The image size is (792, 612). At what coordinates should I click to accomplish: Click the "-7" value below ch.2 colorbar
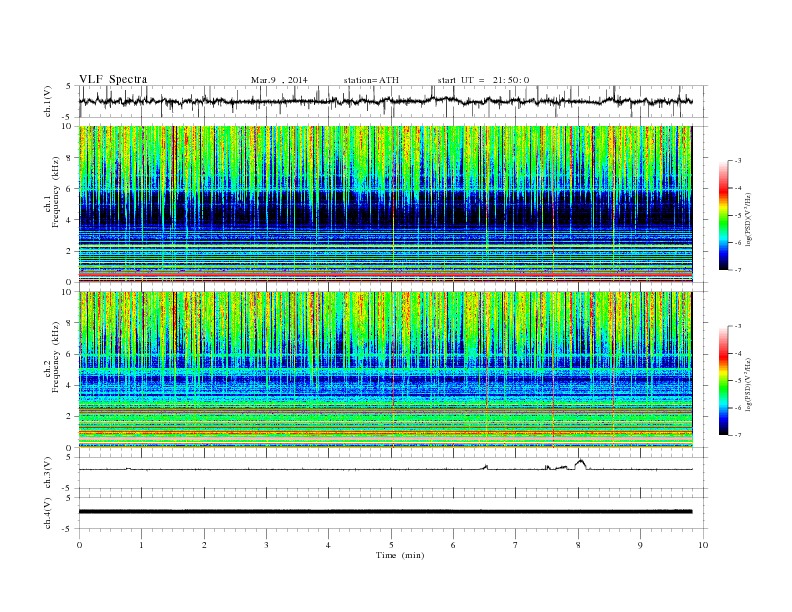pyautogui.click(x=738, y=435)
